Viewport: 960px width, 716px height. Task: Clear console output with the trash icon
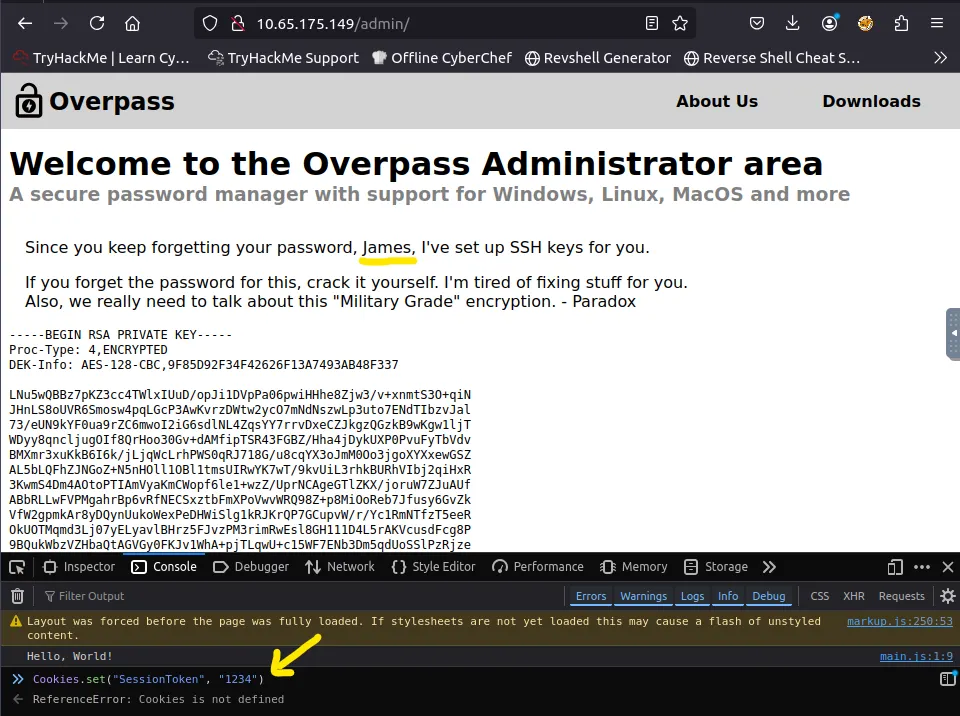17,596
